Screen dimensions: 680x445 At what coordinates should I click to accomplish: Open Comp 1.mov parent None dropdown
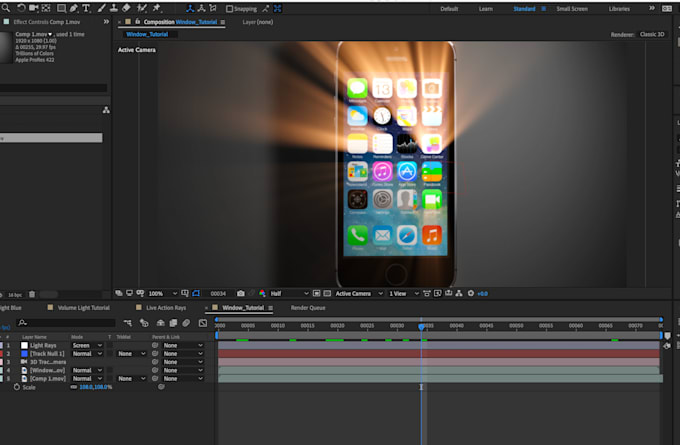pos(183,379)
